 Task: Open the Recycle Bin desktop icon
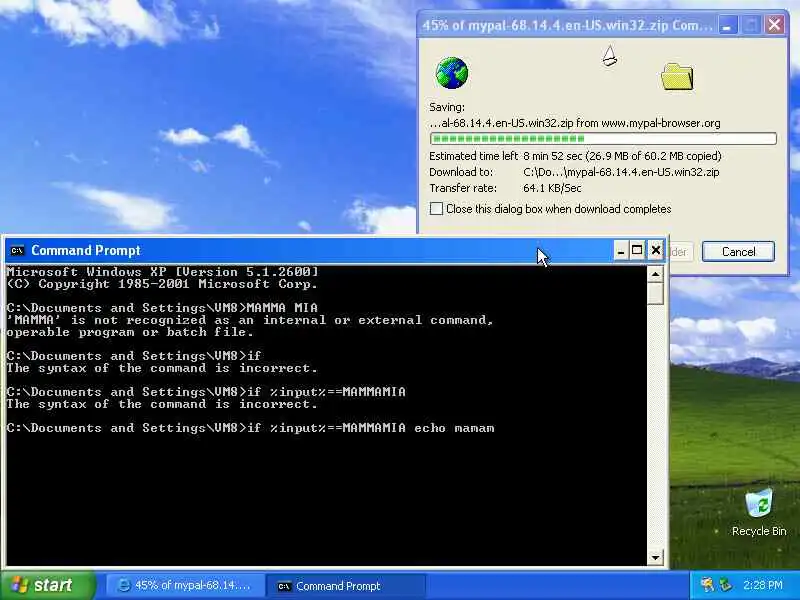[759, 512]
